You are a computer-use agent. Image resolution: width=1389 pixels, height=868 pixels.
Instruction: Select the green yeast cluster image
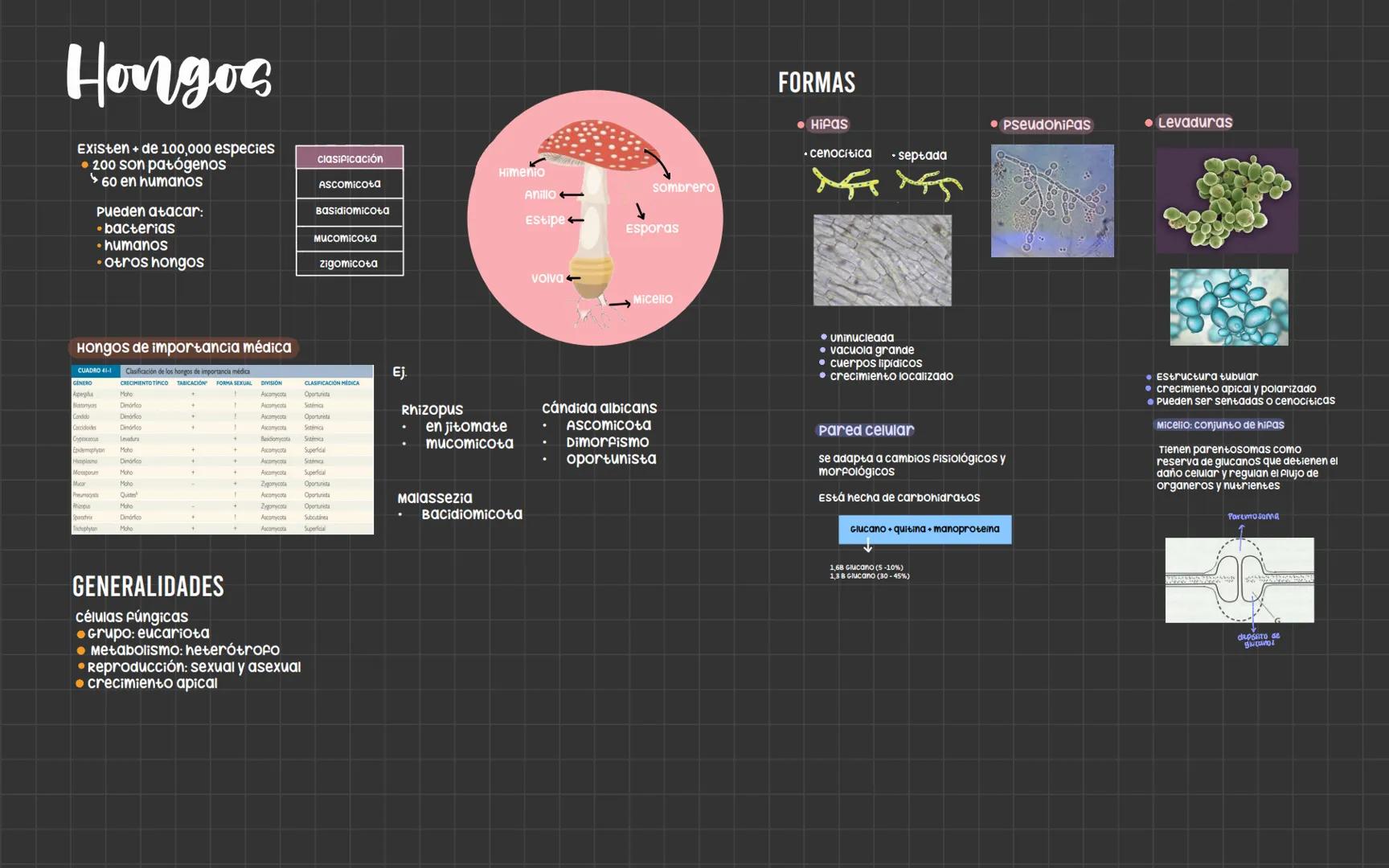pos(1227,201)
